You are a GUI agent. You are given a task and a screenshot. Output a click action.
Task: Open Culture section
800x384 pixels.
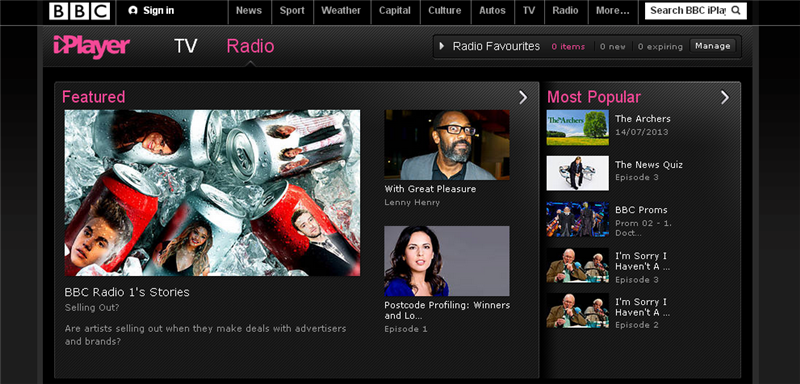click(444, 11)
